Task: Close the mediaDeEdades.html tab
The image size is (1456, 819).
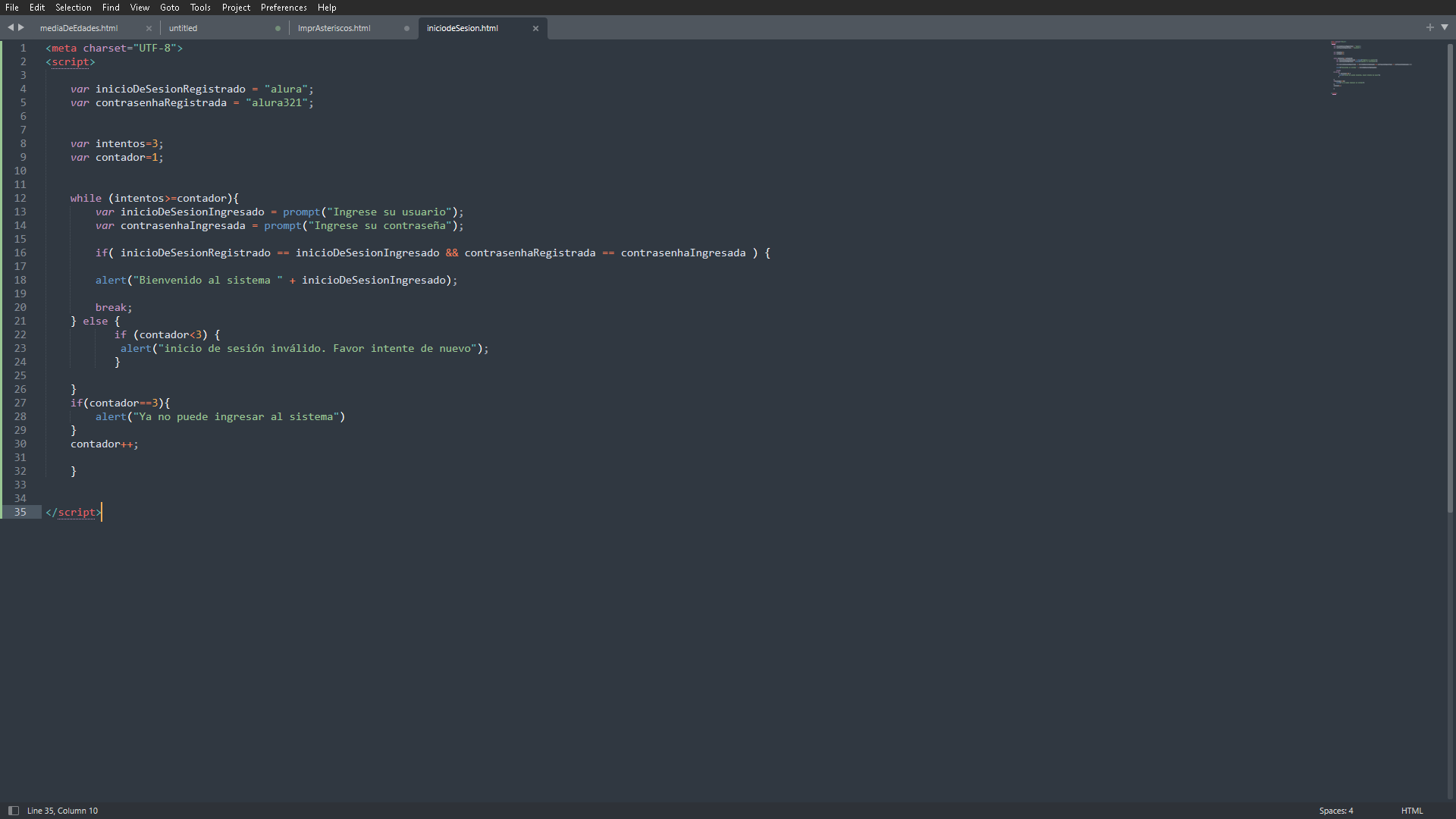Action: point(149,28)
